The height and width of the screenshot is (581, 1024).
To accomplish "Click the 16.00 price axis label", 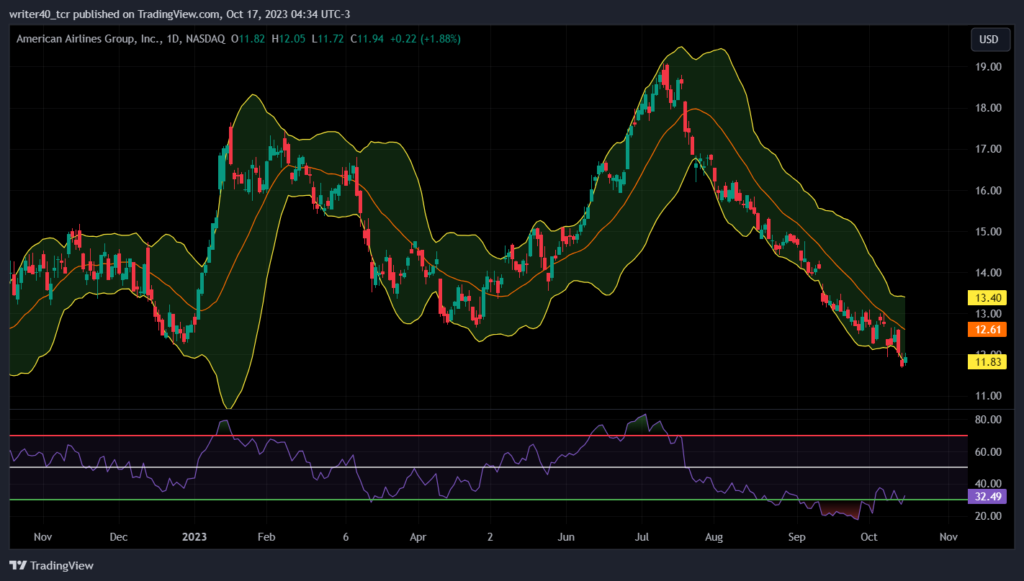I will pos(988,191).
